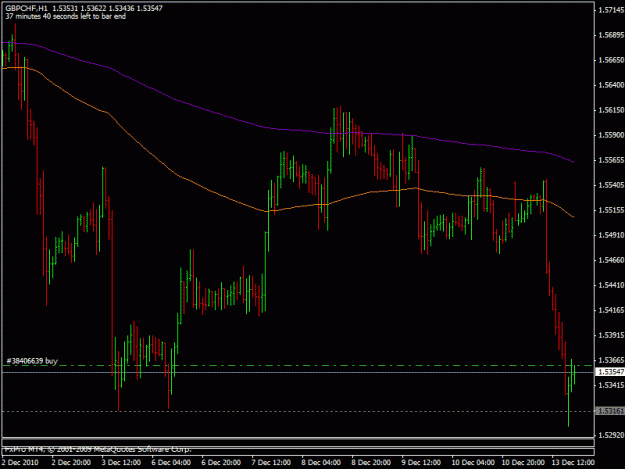The image size is (625, 469).
Task: Select the green dashed buy order line
Action: [297, 365]
